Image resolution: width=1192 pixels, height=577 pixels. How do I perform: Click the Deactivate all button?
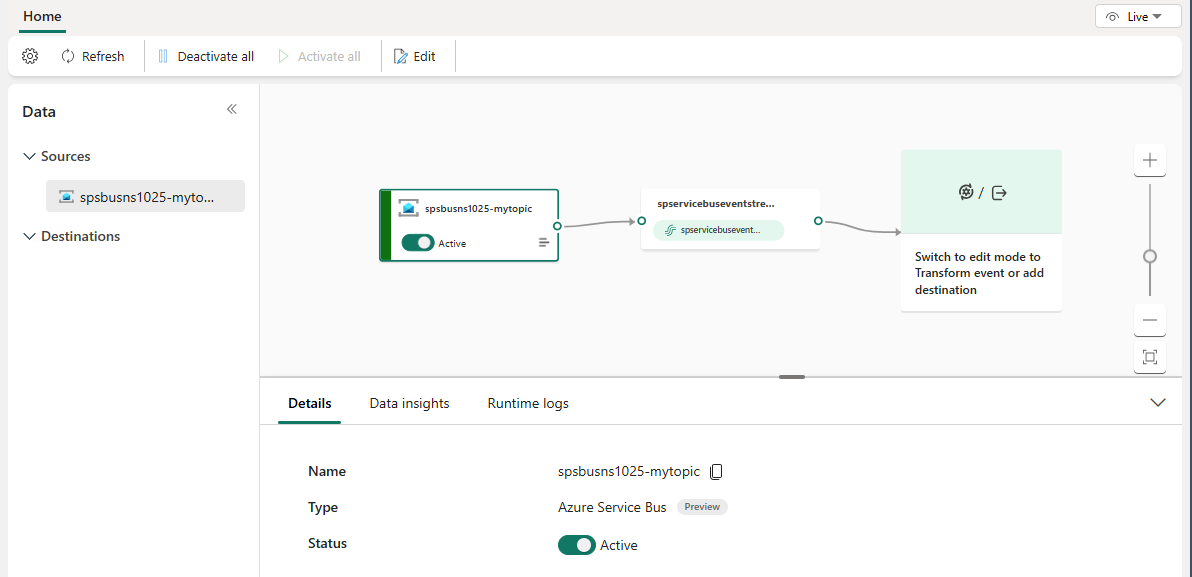point(206,56)
